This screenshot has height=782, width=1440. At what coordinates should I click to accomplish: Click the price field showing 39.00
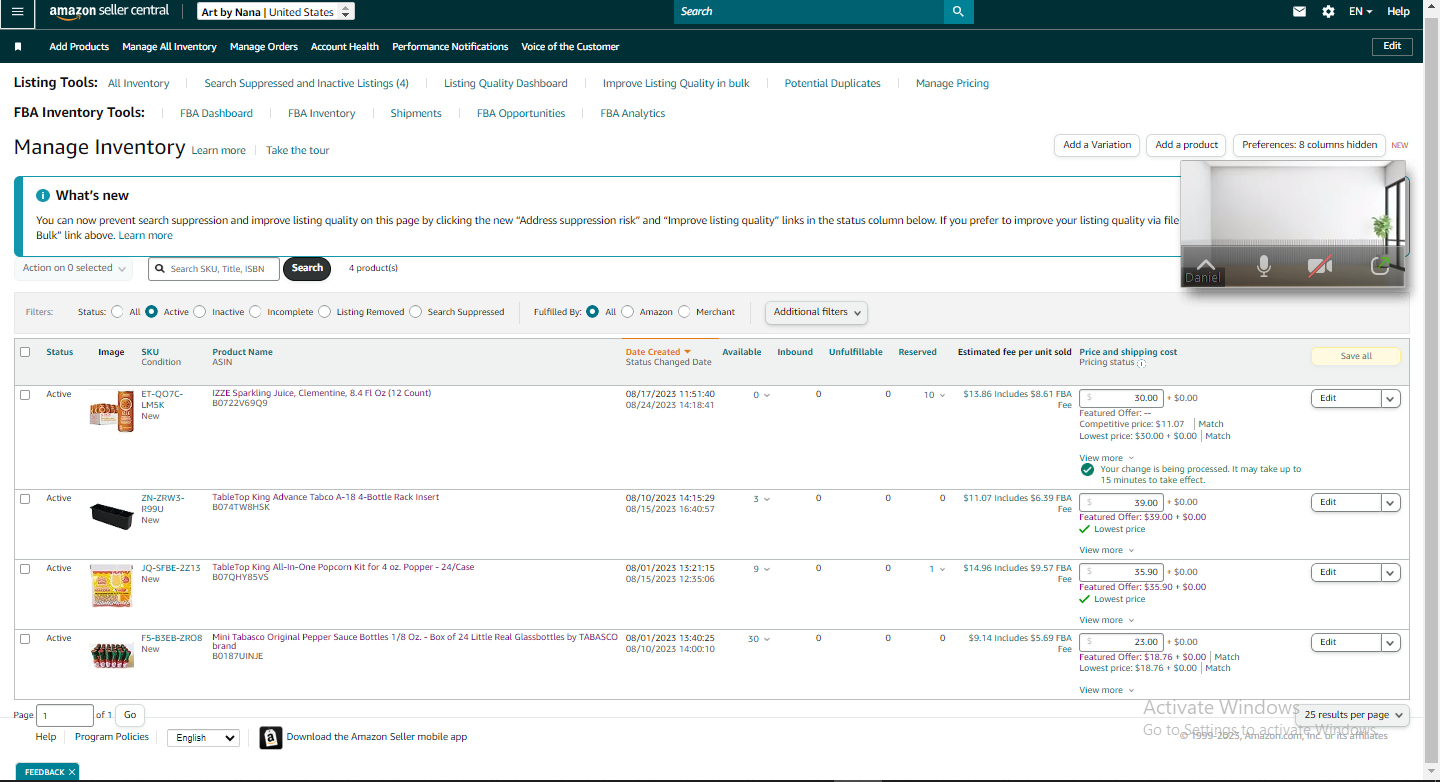click(x=1121, y=502)
